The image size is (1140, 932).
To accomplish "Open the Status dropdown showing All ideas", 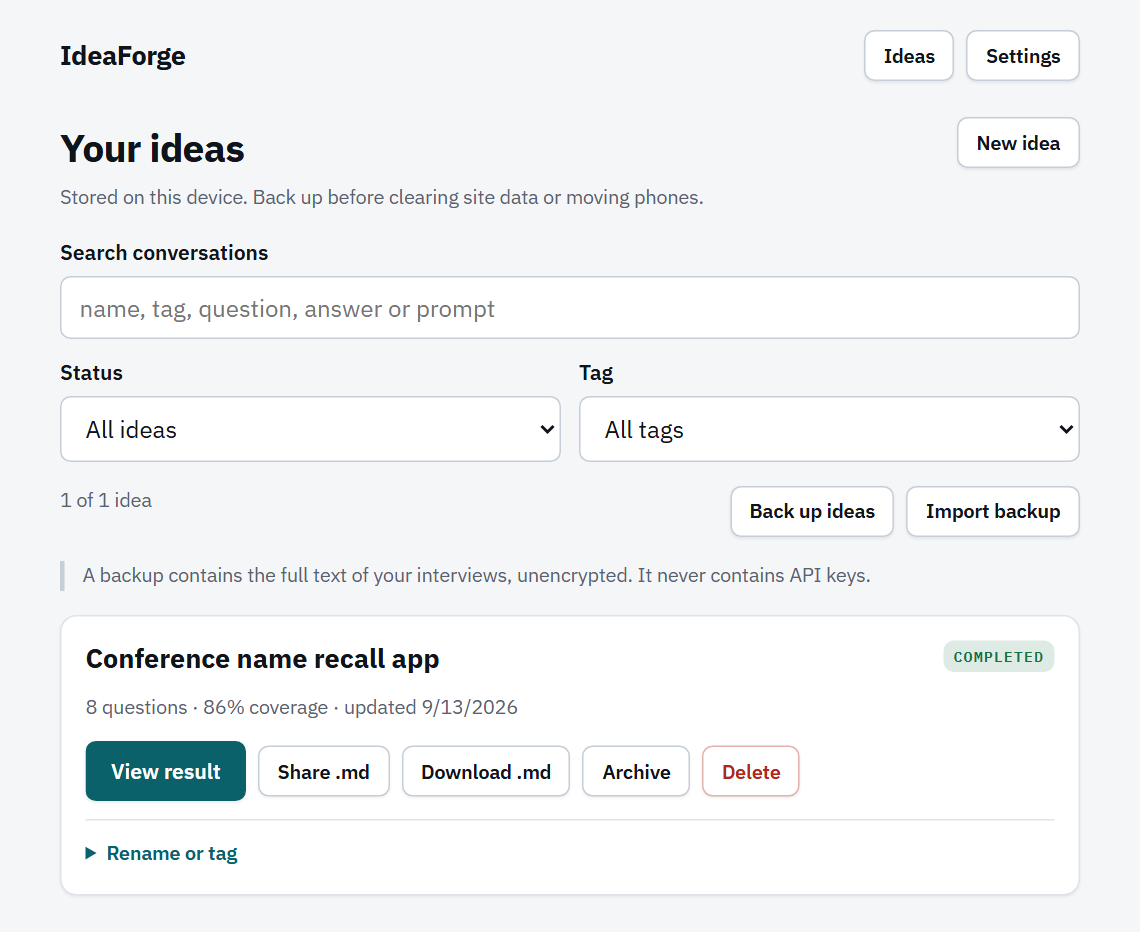I will [310, 430].
